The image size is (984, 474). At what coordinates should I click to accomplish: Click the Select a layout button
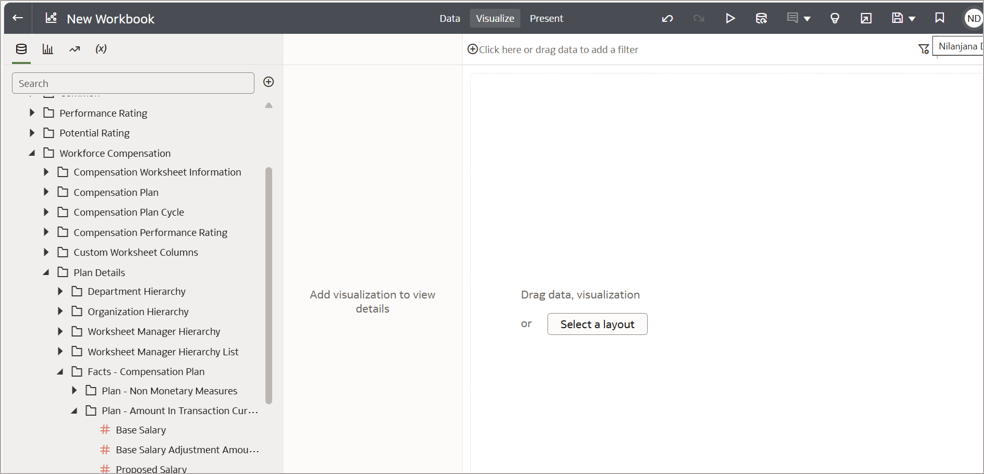tap(597, 324)
